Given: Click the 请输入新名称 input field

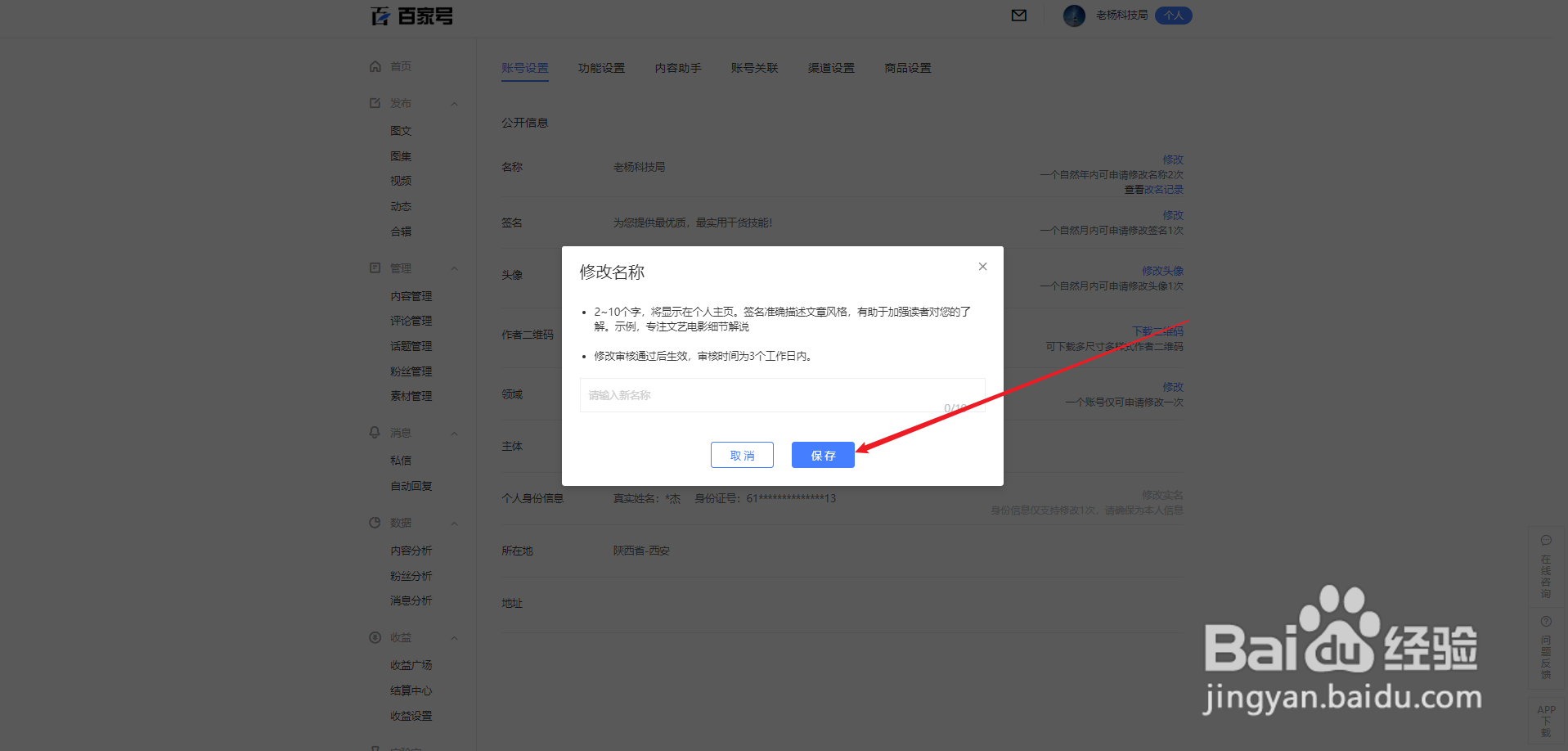Looking at the screenshot, I should (x=783, y=395).
